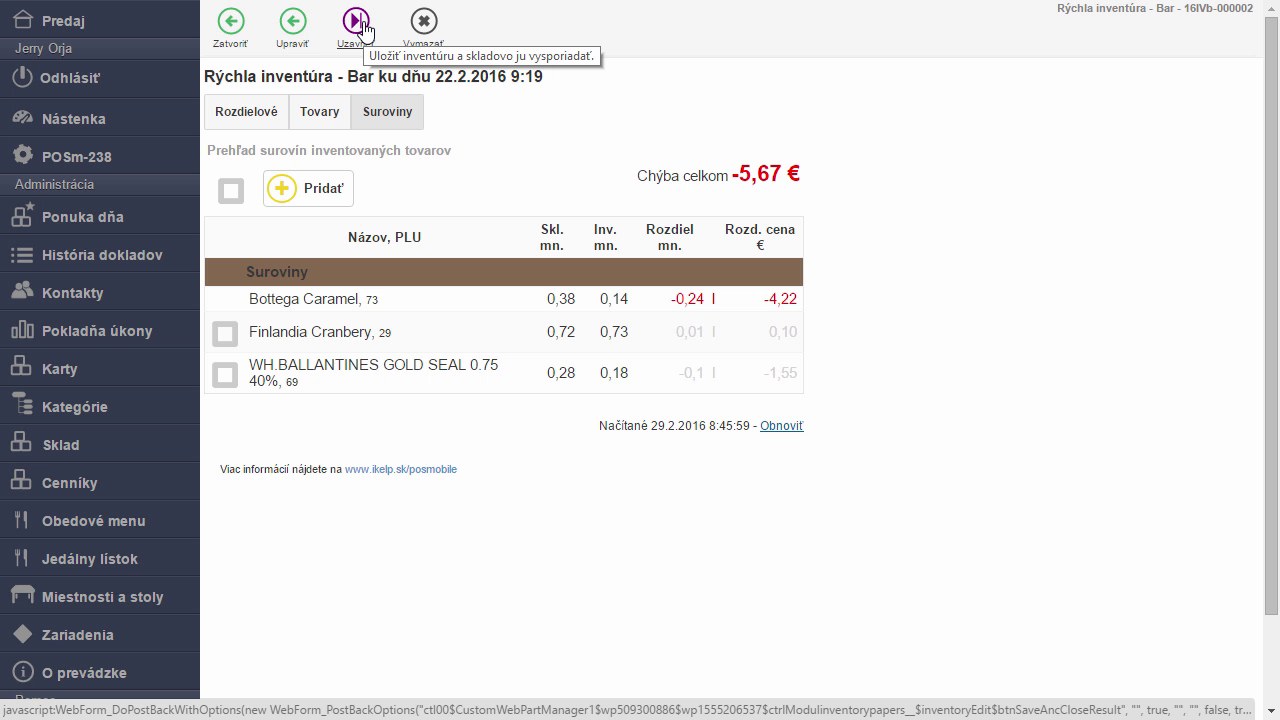
Task: Click the Suroviny group header row
Action: (x=504, y=272)
